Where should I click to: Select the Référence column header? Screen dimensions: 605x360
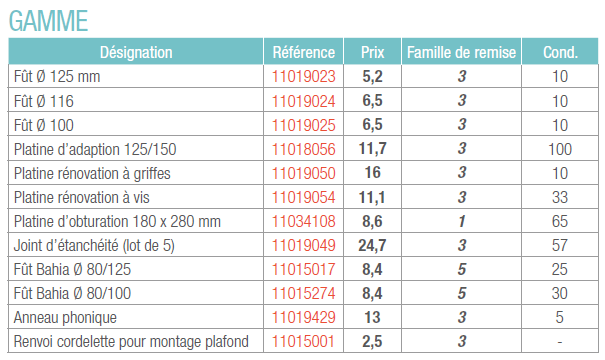[304, 52]
